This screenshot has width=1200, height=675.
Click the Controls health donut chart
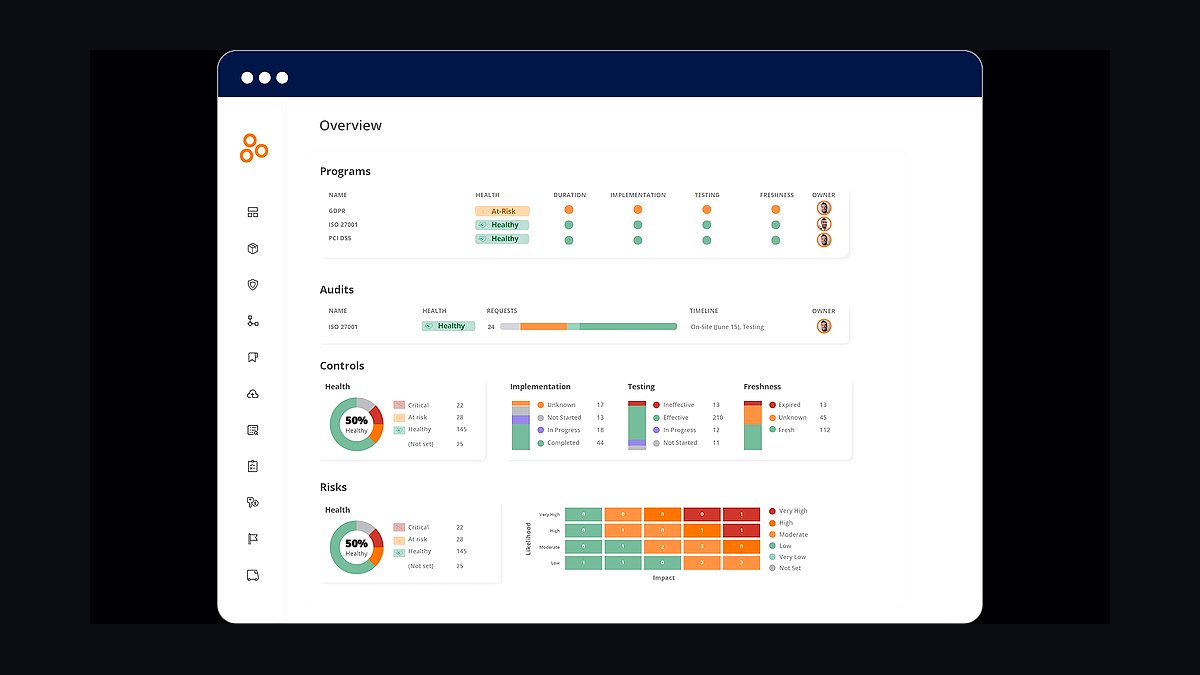[x=357, y=425]
